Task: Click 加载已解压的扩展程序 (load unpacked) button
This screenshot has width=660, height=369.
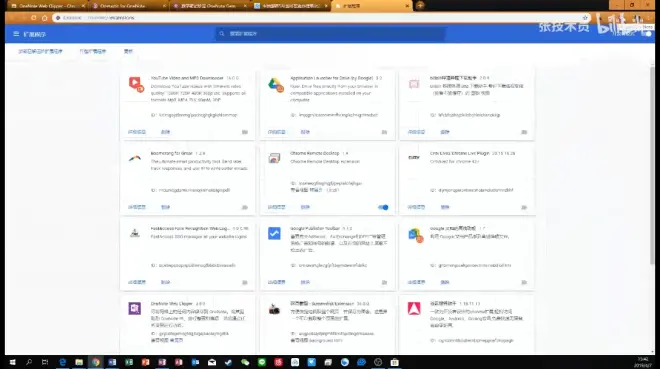Action: (x=40, y=51)
